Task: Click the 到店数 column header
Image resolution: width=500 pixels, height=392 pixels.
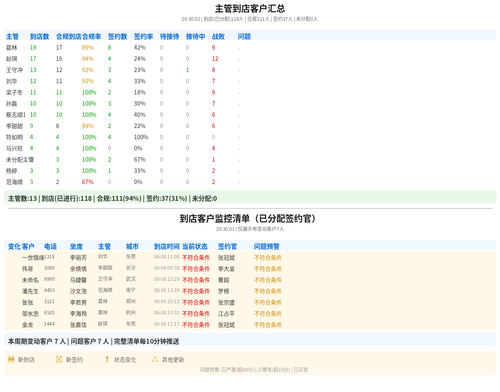Action: point(40,36)
